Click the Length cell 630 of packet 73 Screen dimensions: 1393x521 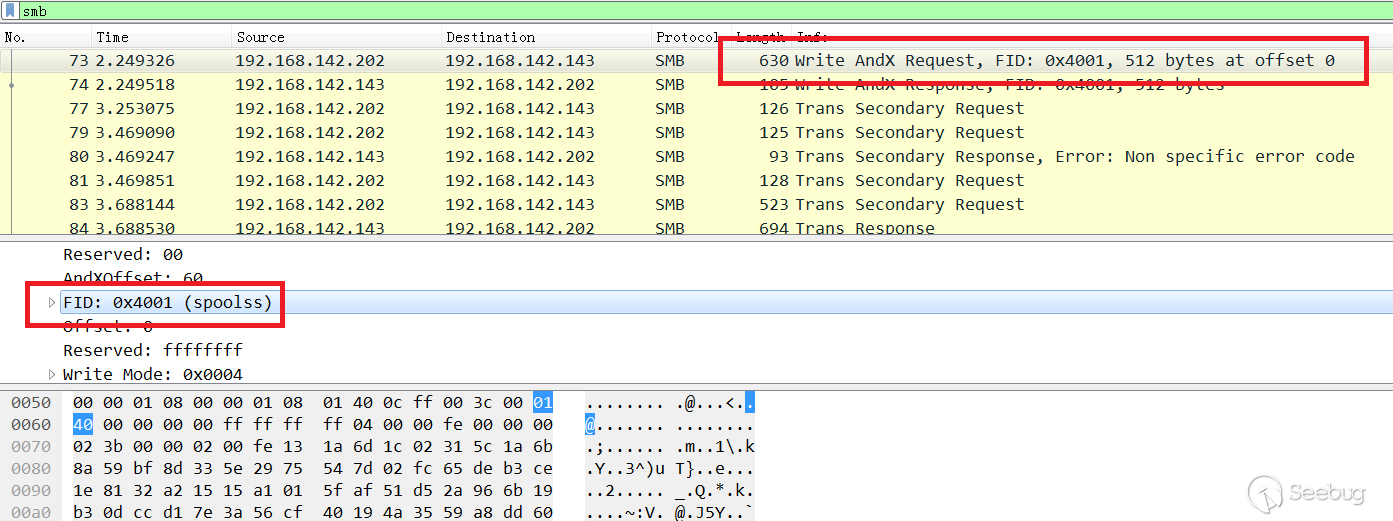[774, 61]
